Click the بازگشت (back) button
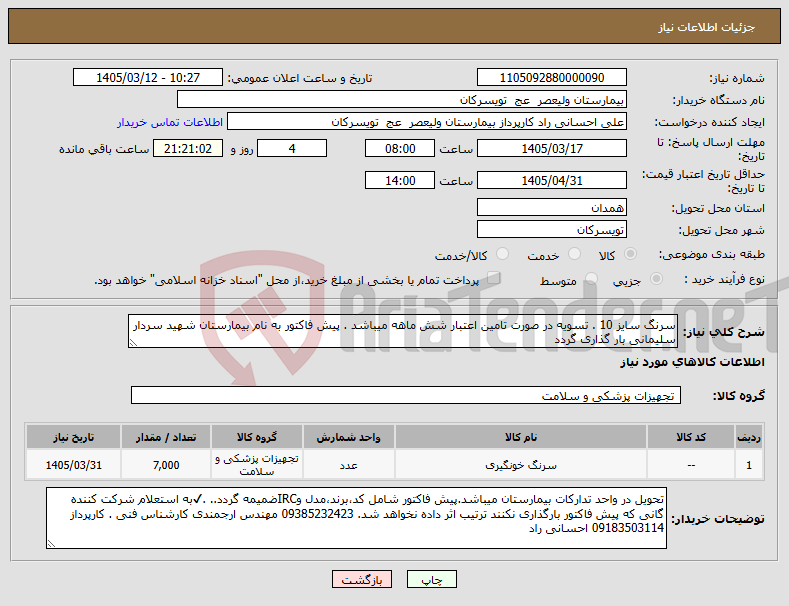 [x=362, y=579]
